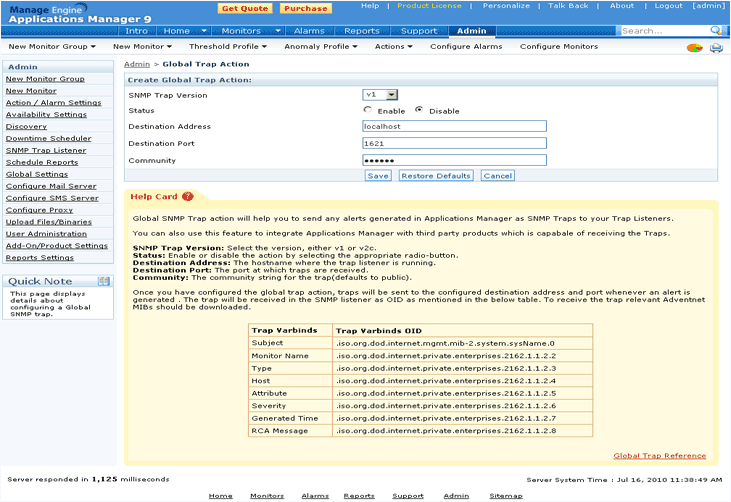Open New Monitor Group sidebar link
731x502 pixels.
[45, 79]
